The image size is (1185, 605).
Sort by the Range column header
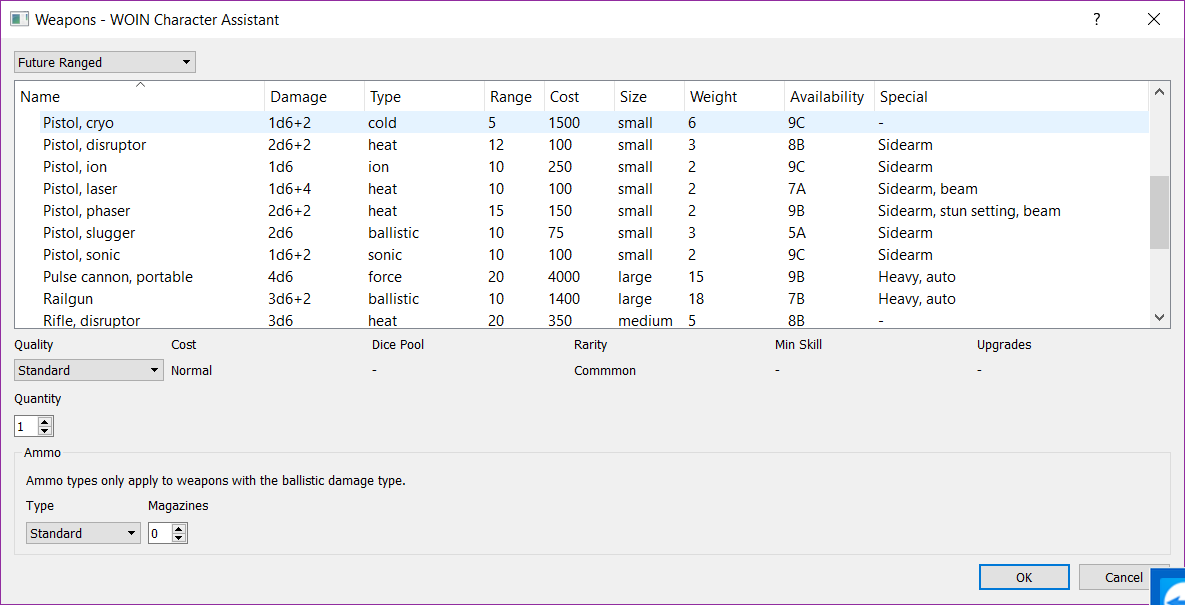[514, 97]
